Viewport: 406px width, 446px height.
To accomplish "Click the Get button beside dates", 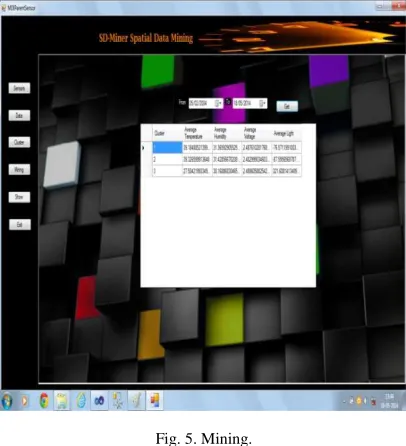I will pos(287,106).
